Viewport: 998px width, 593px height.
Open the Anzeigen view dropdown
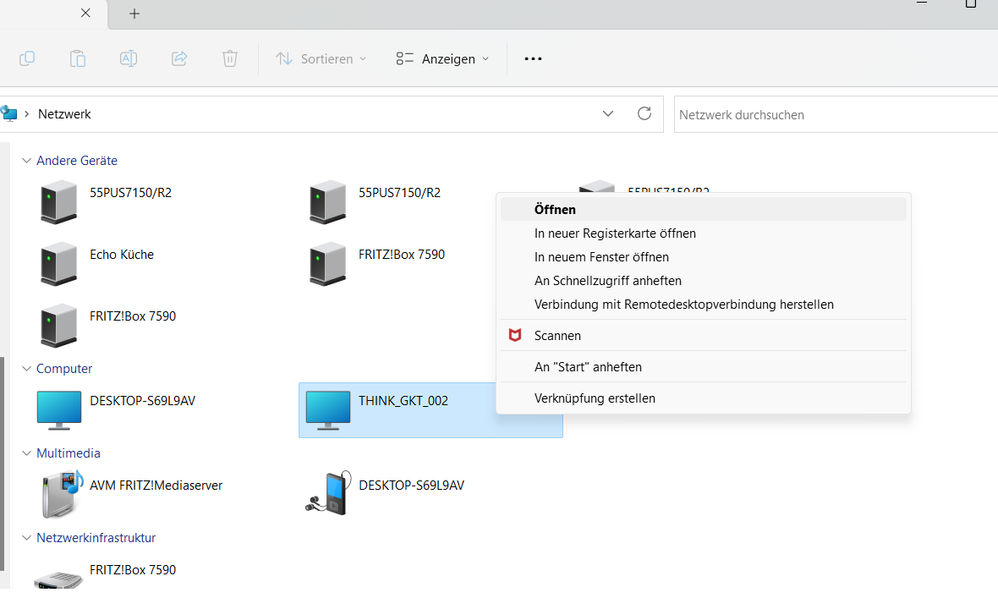443,59
